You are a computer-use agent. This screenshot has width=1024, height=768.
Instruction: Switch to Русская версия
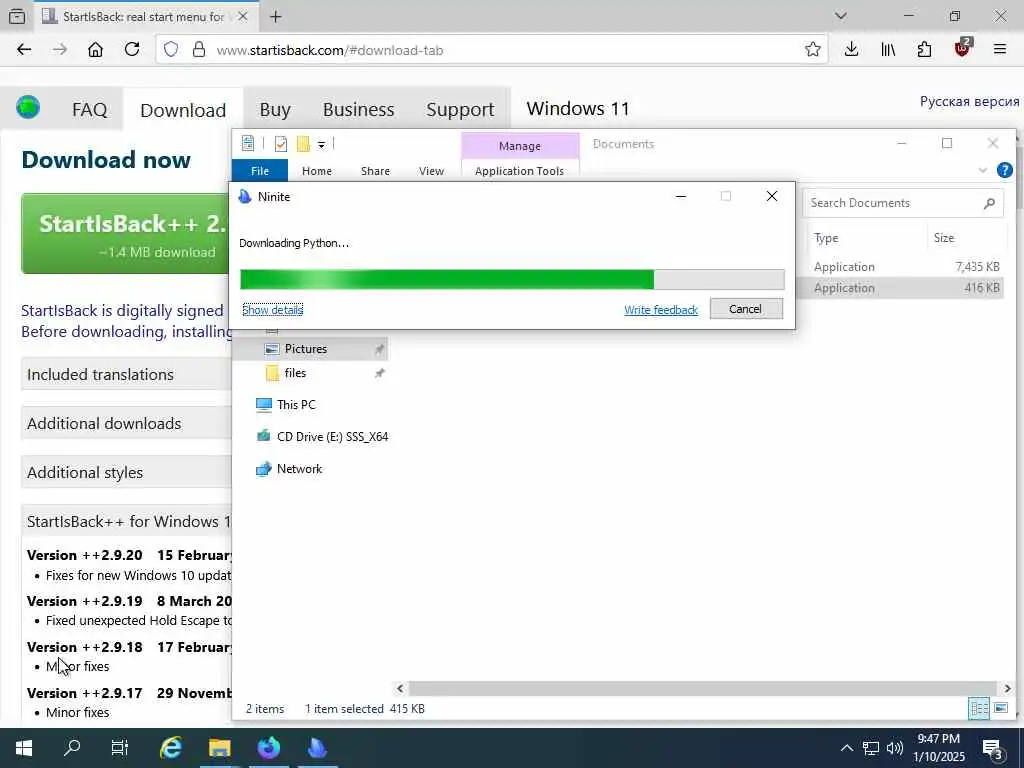click(x=969, y=101)
